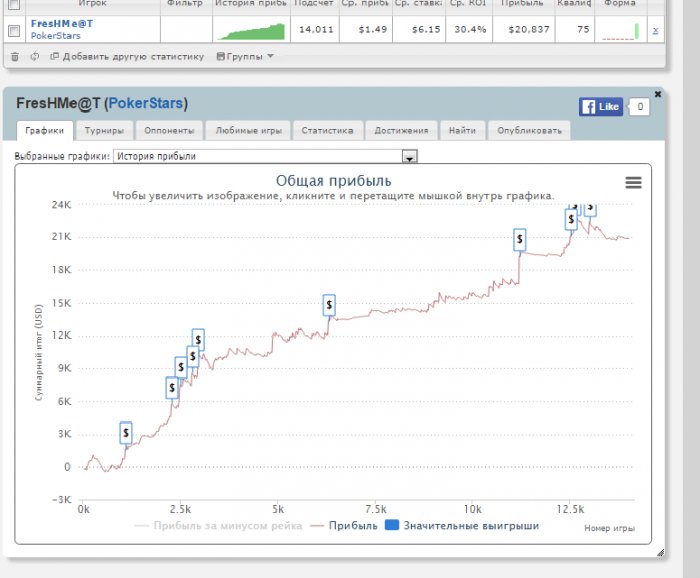Click the big win marker near 9K
Image resolution: width=700 pixels, height=578 pixels.
[181, 367]
